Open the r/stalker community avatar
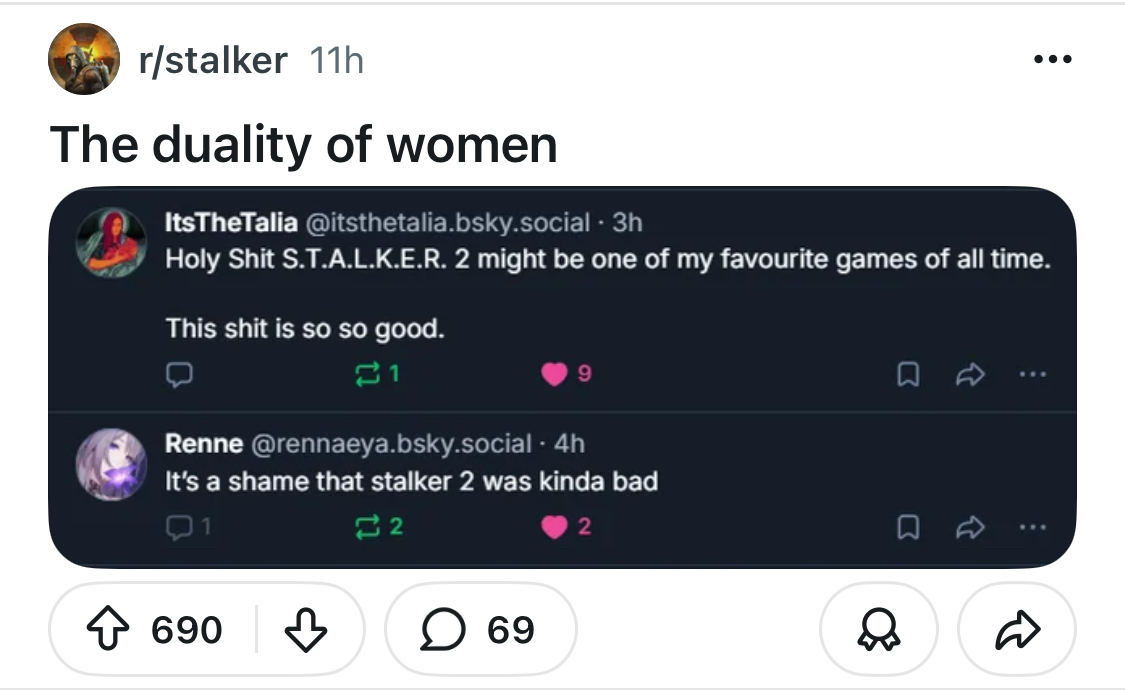The image size is (1125, 690). tap(83, 60)
